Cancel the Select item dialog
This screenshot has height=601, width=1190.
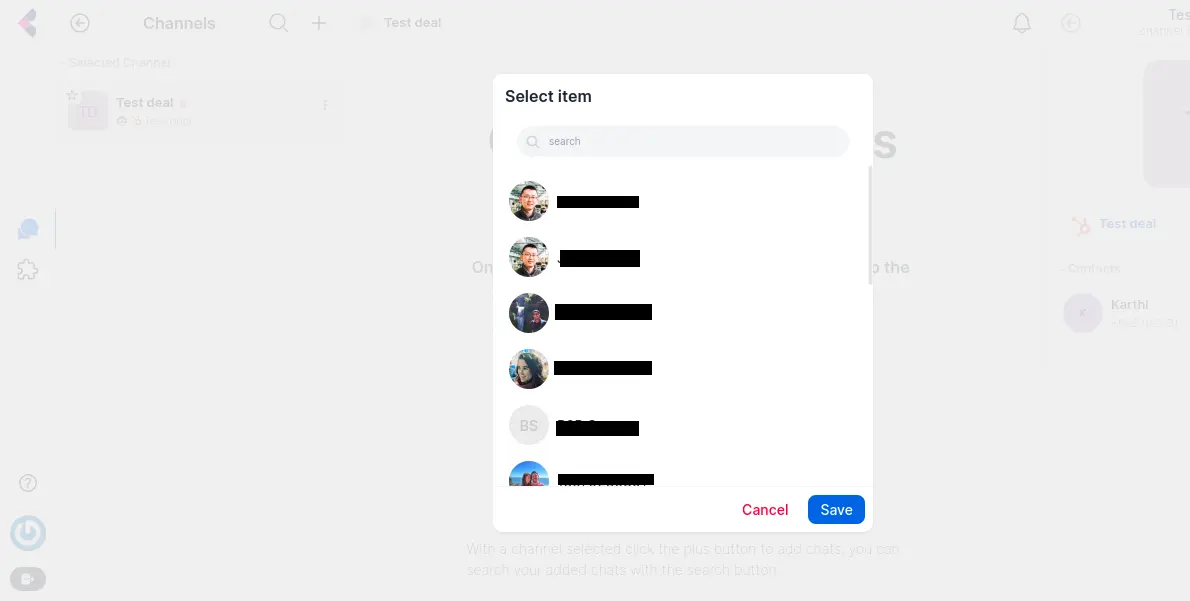pos(764,510)
